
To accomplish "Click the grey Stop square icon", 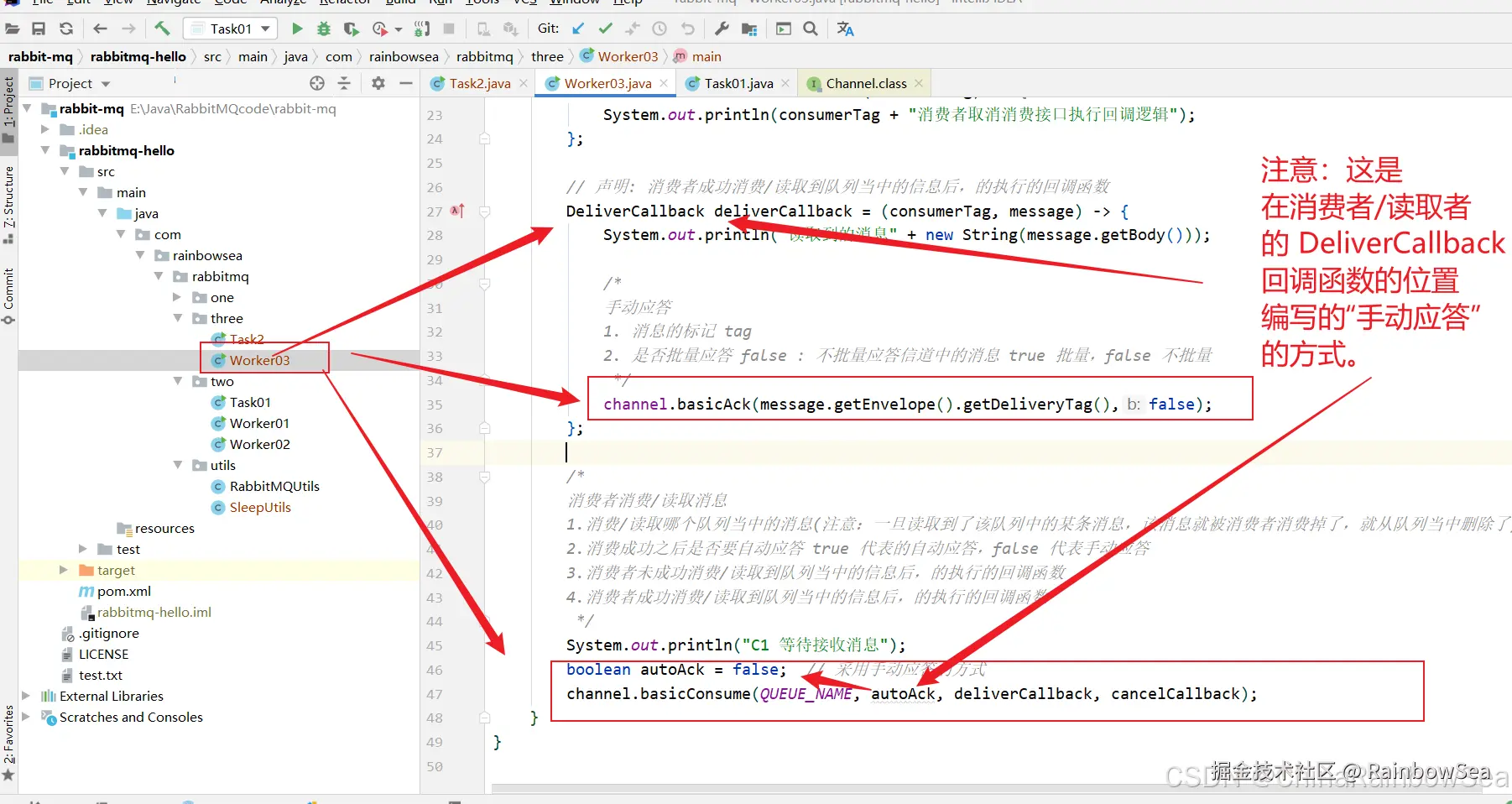I will coord(449,29).
